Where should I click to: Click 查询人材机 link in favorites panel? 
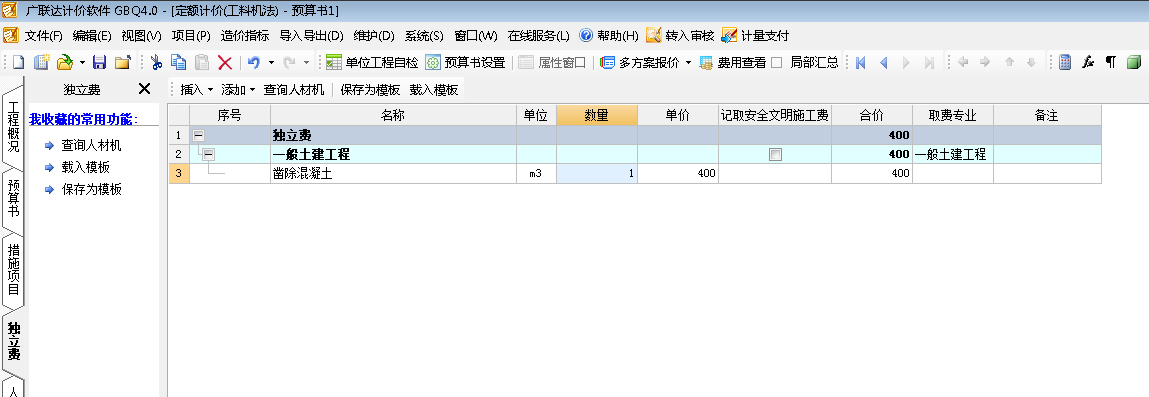tap(91, 145)
